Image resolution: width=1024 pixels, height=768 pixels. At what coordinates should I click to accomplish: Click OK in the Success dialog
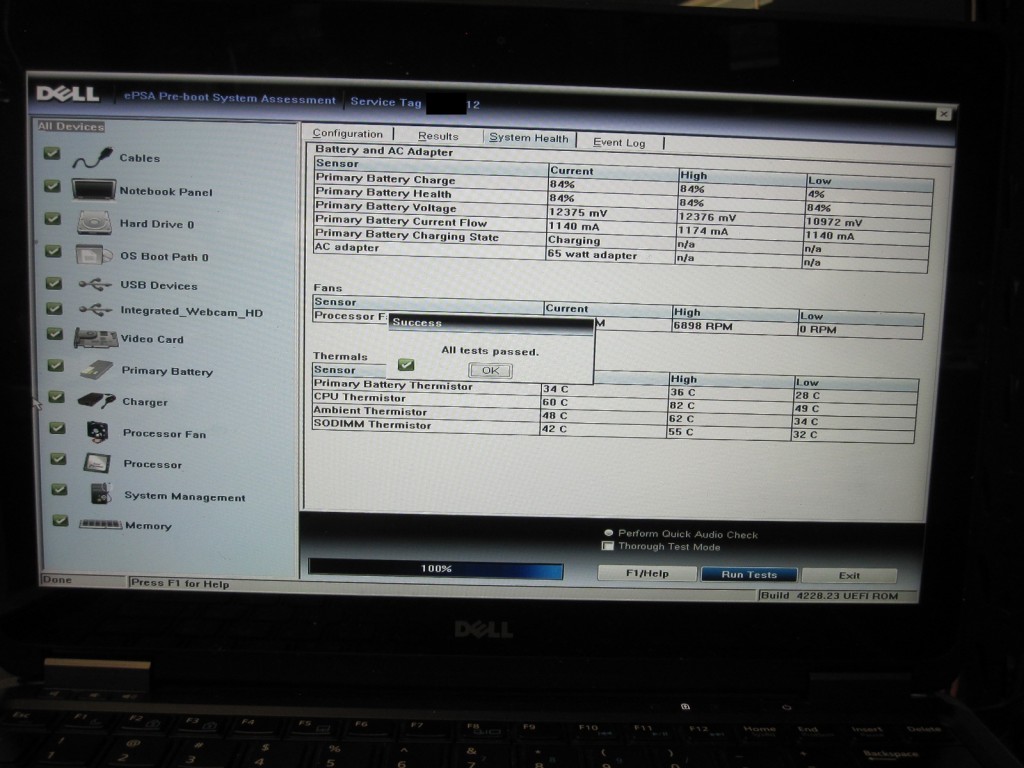pyautogui.click(x=490, y=370)
